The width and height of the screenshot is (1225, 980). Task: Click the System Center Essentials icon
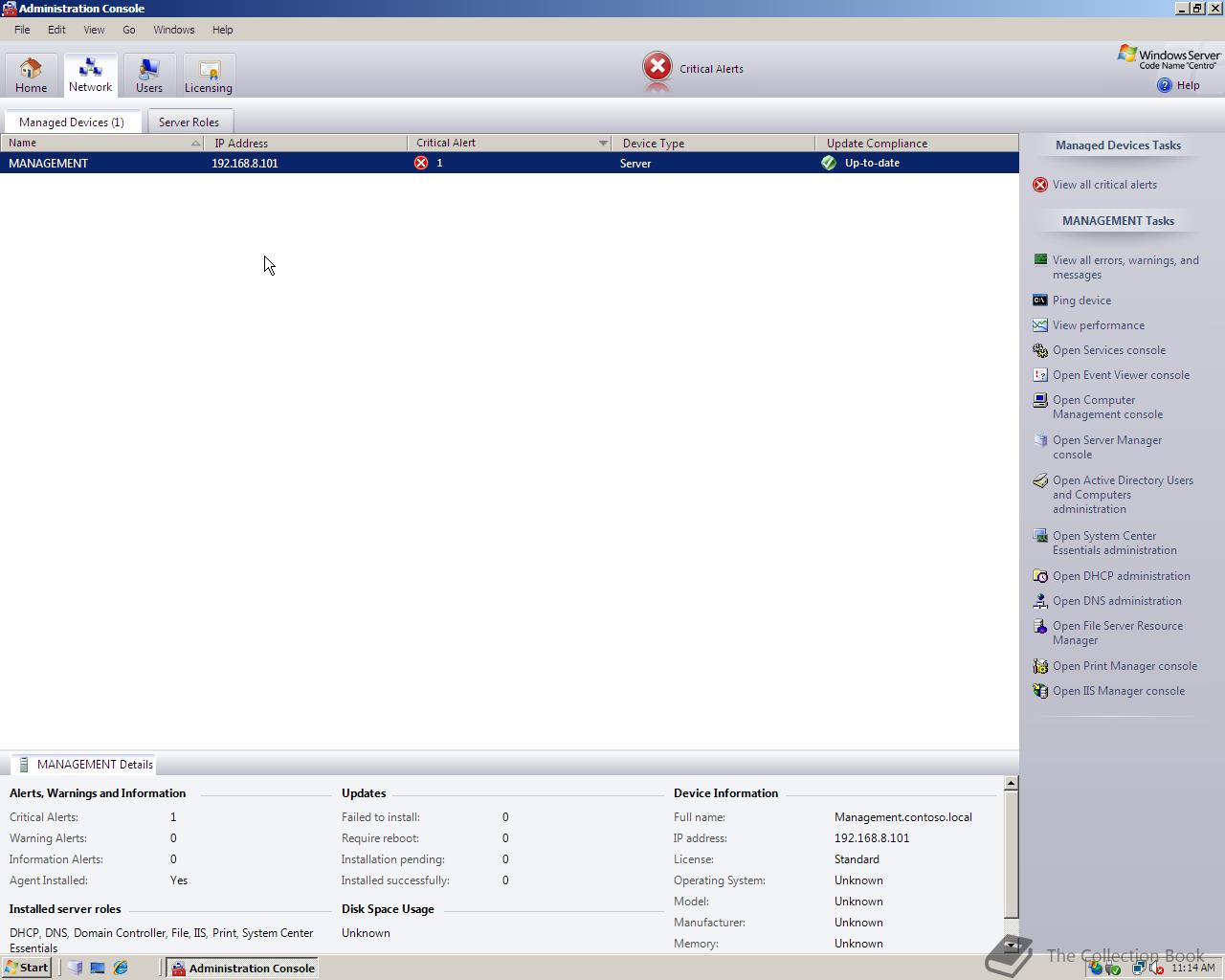[x=1040, y=537]
